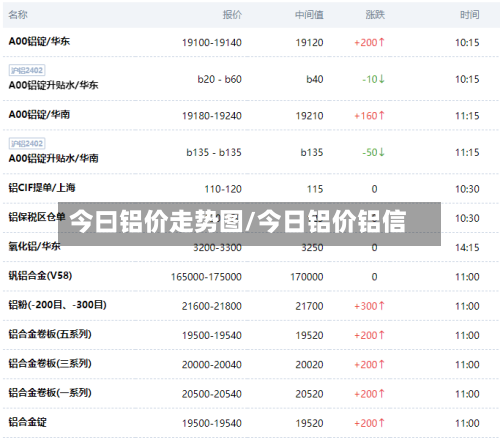Select middle value 19120
Image resolution: width=500 pixels, height=448 pixels.
pyautogui.click(x=309, y=43)
